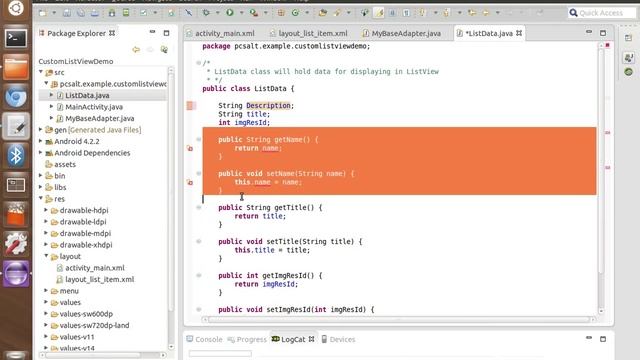Expand the Android 4.2.2 library node

pos(41,141)
